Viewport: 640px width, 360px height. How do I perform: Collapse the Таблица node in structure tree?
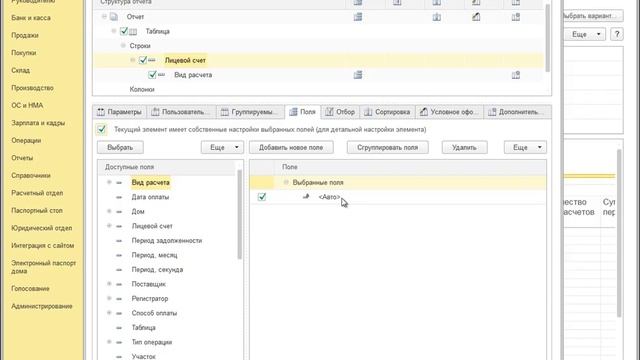pos(114,31)
